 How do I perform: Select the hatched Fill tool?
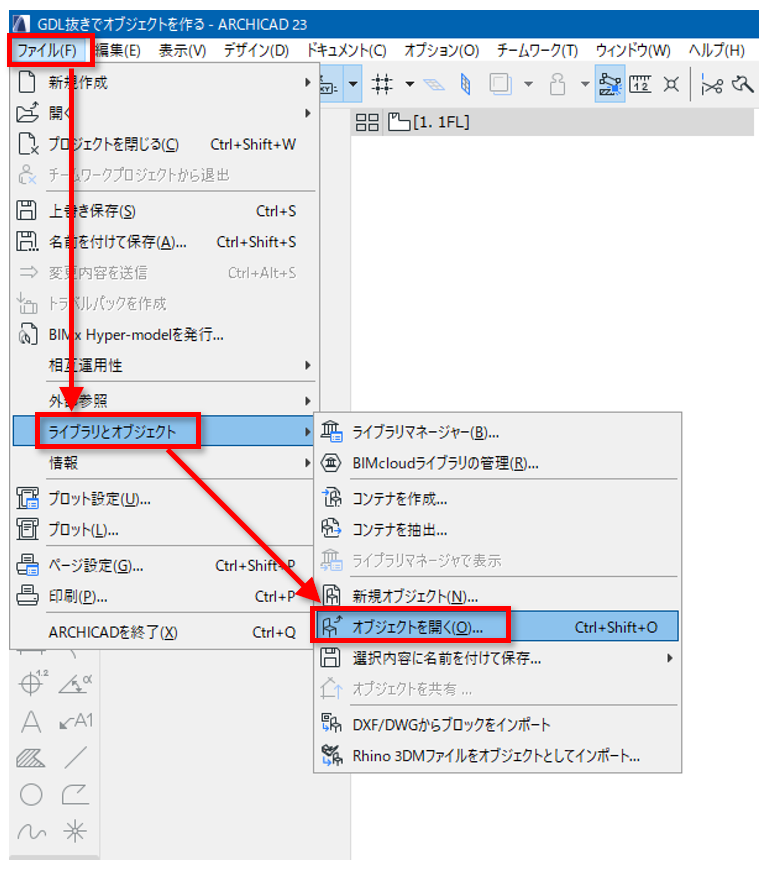[31, 758]
